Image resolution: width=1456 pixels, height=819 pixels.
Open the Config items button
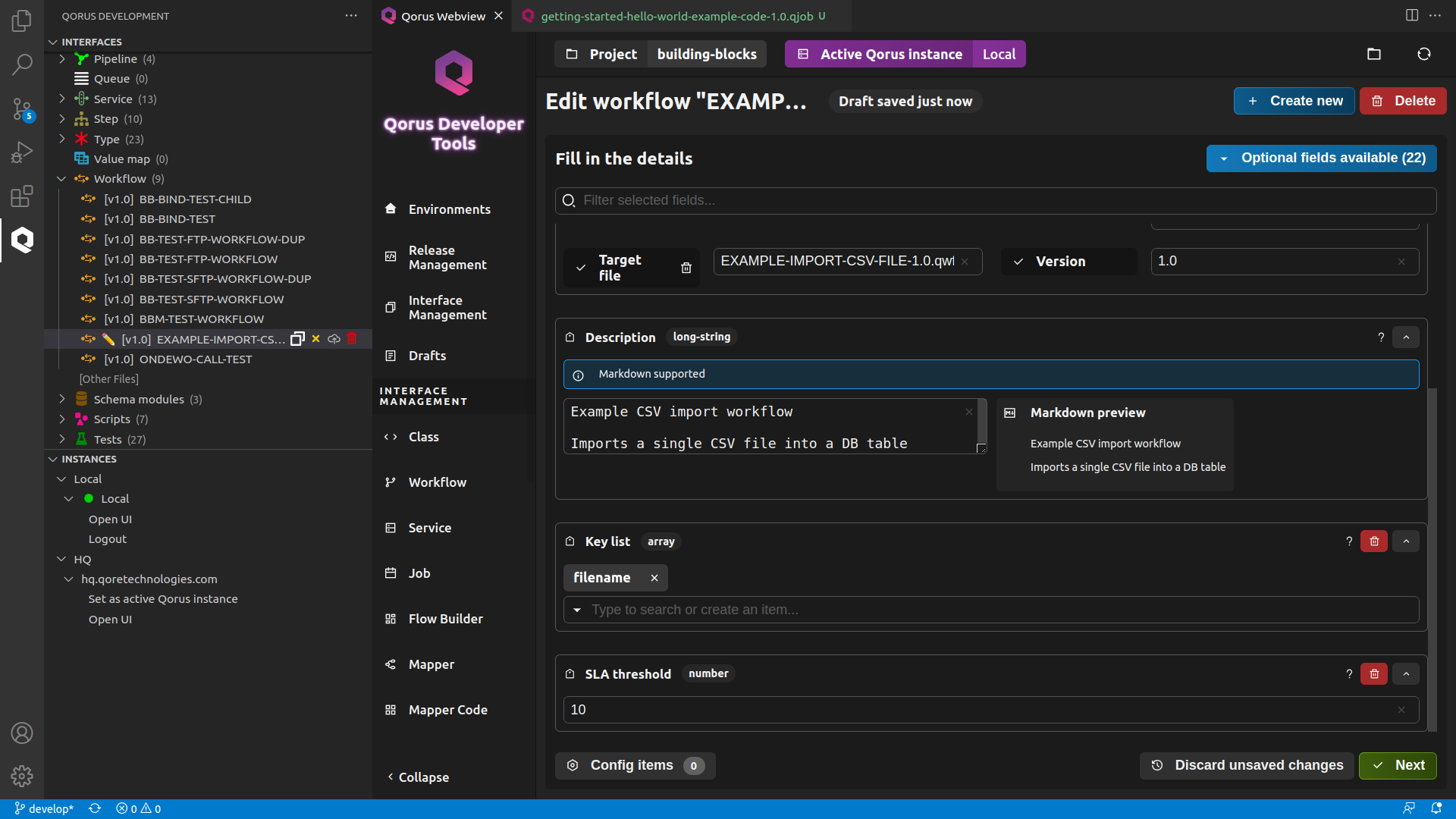pos(635,766)
